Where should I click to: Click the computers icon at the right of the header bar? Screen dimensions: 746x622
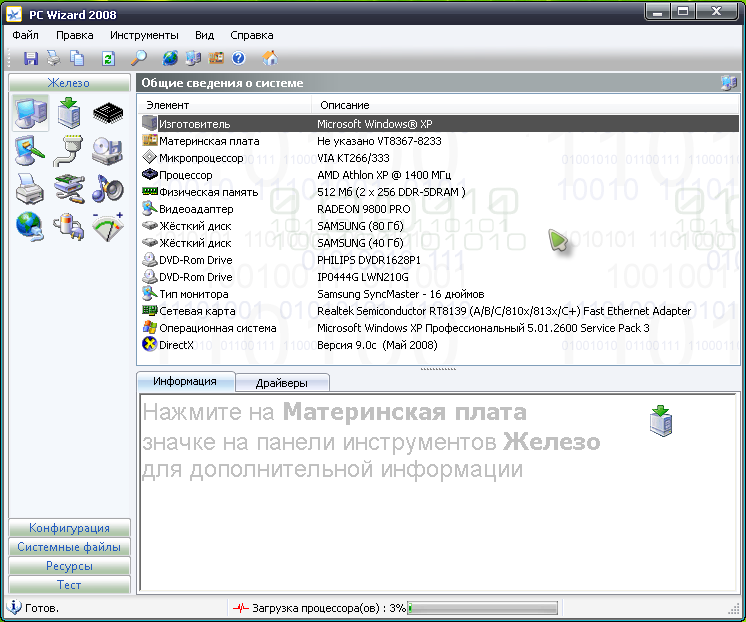tap(728, 83)
